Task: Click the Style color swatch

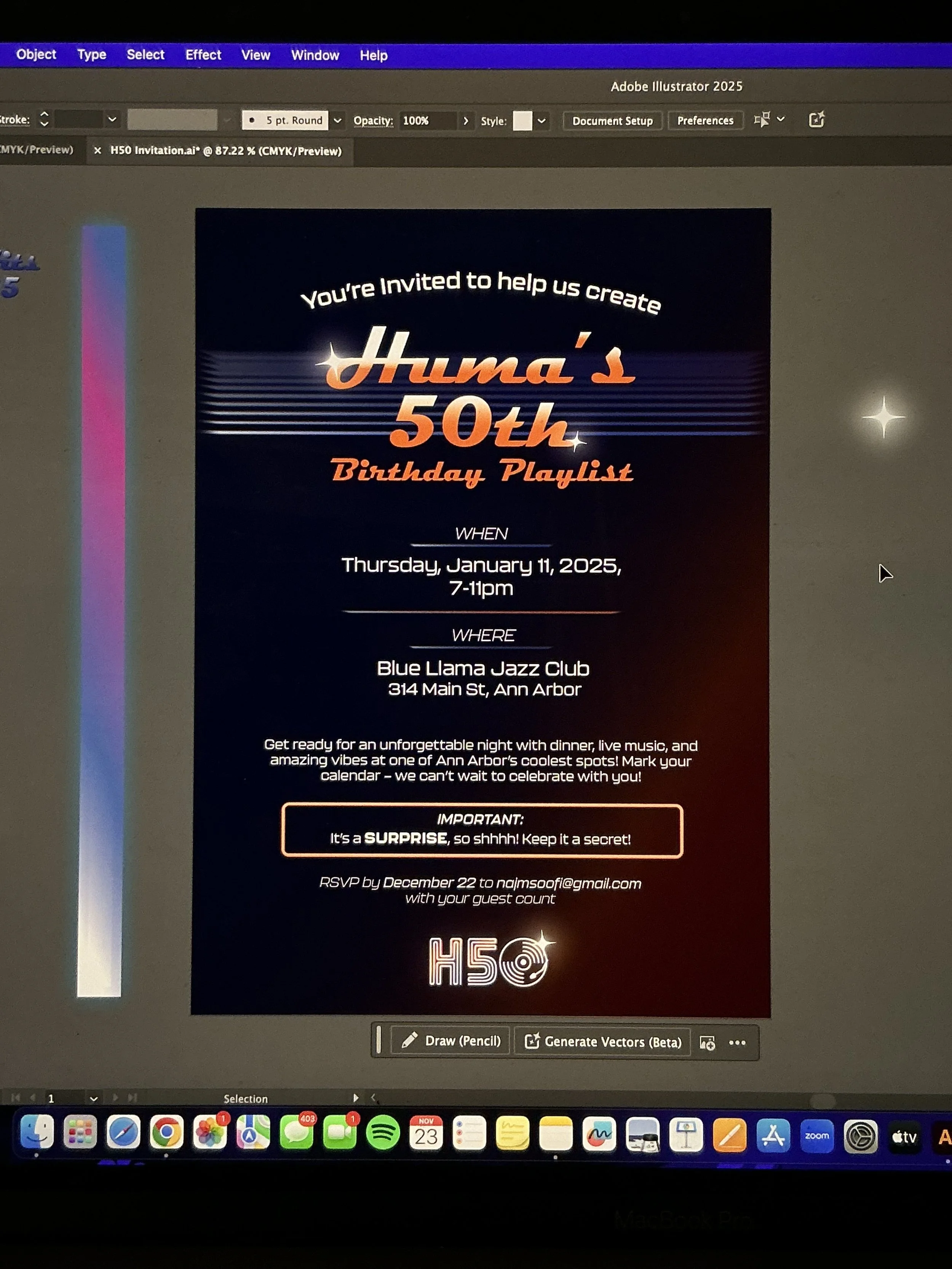Action: click(522, 121)
